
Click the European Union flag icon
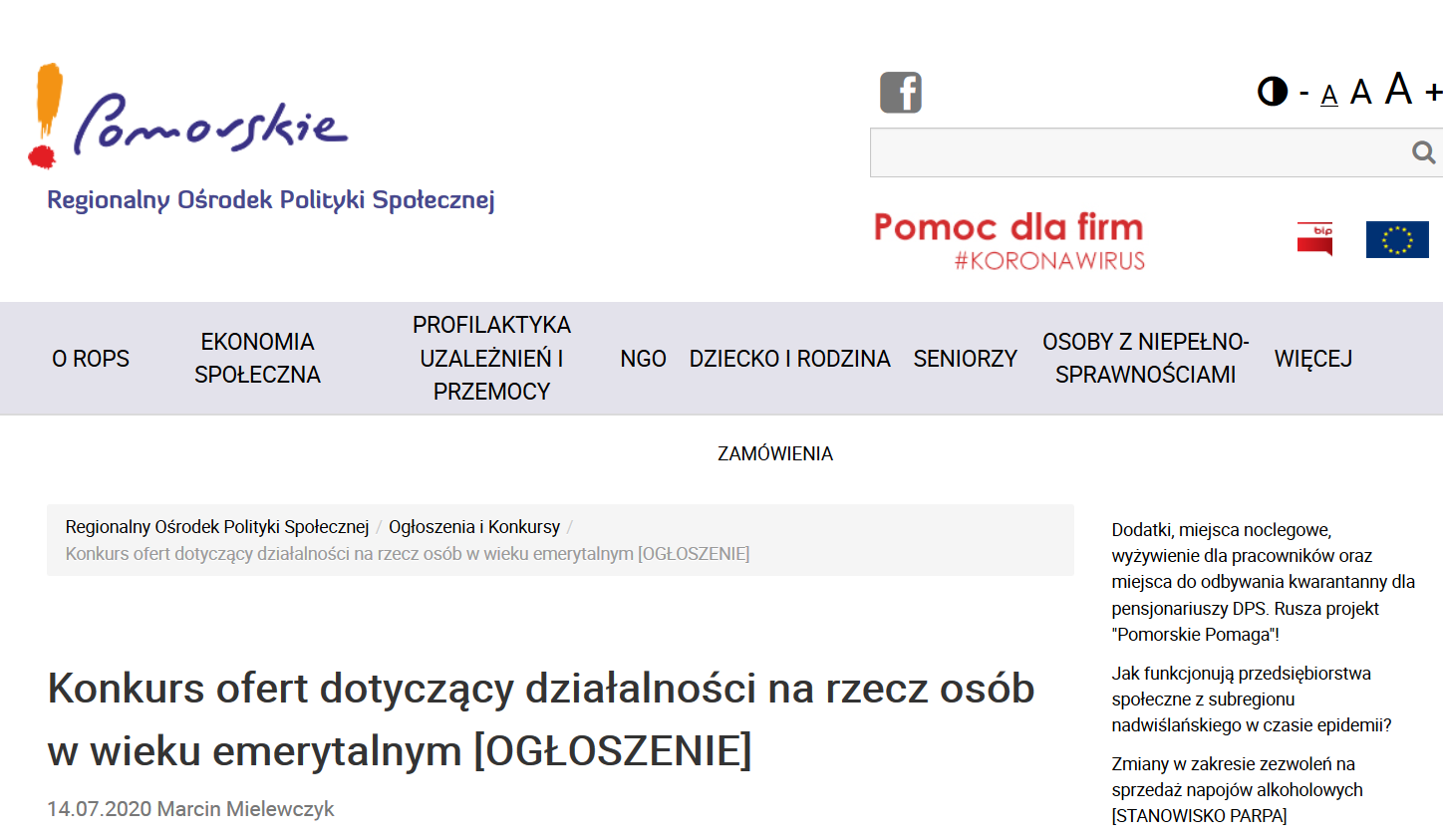tap(1396, 239)
